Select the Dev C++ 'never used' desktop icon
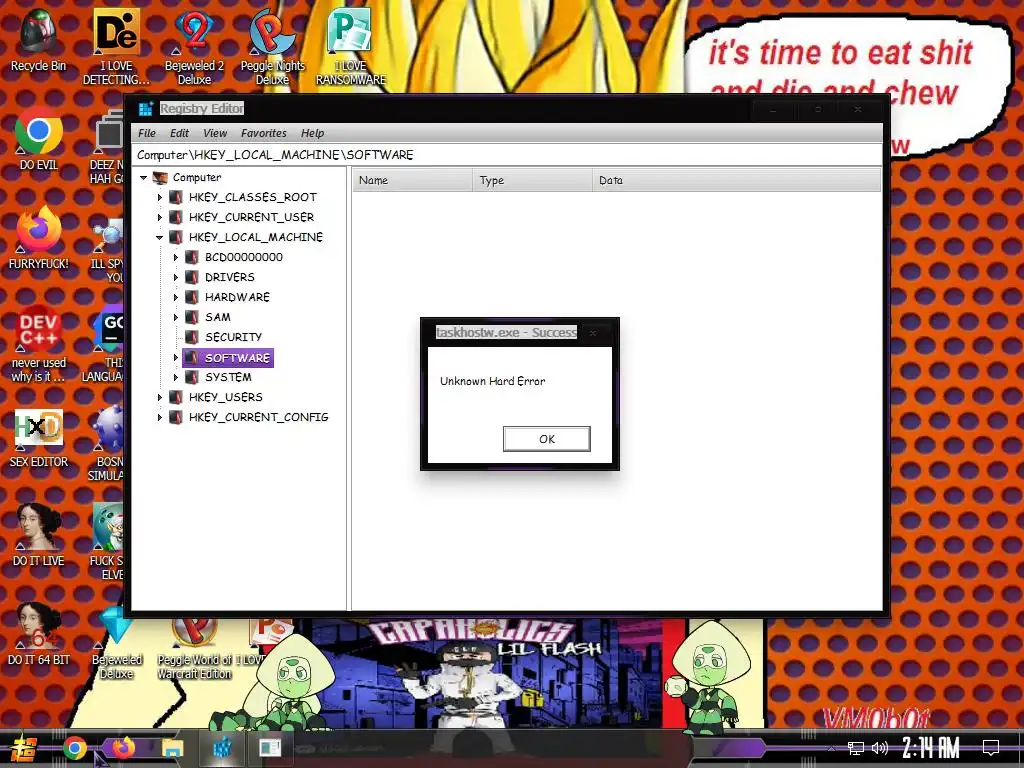The height and width of the screenshot is (768, 1024). point(39,344)
